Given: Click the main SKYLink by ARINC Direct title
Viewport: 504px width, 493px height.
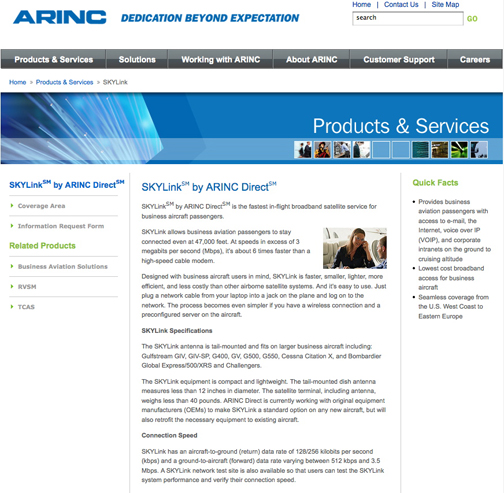Looking at the screenshot, I should click(x=209, y=187).
